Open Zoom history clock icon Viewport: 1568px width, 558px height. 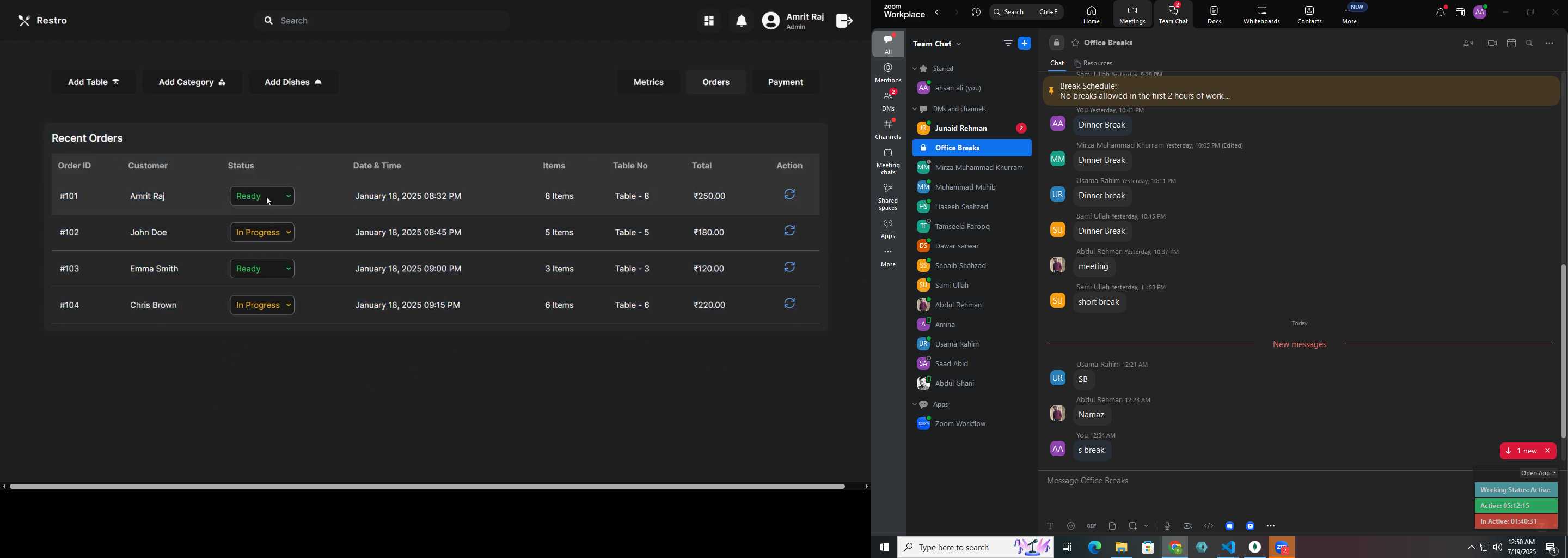click(976, 12)
